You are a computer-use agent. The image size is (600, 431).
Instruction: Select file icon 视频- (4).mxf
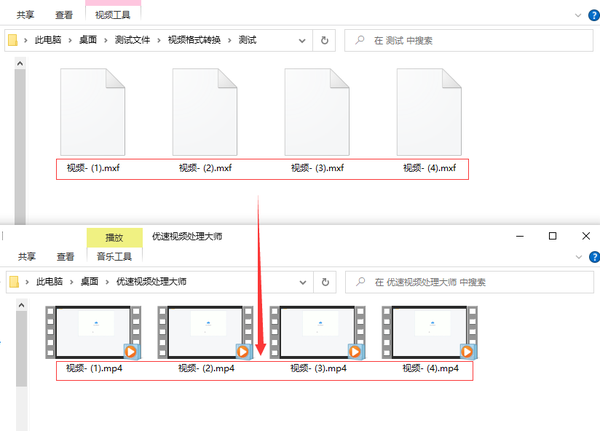[429, 112]
